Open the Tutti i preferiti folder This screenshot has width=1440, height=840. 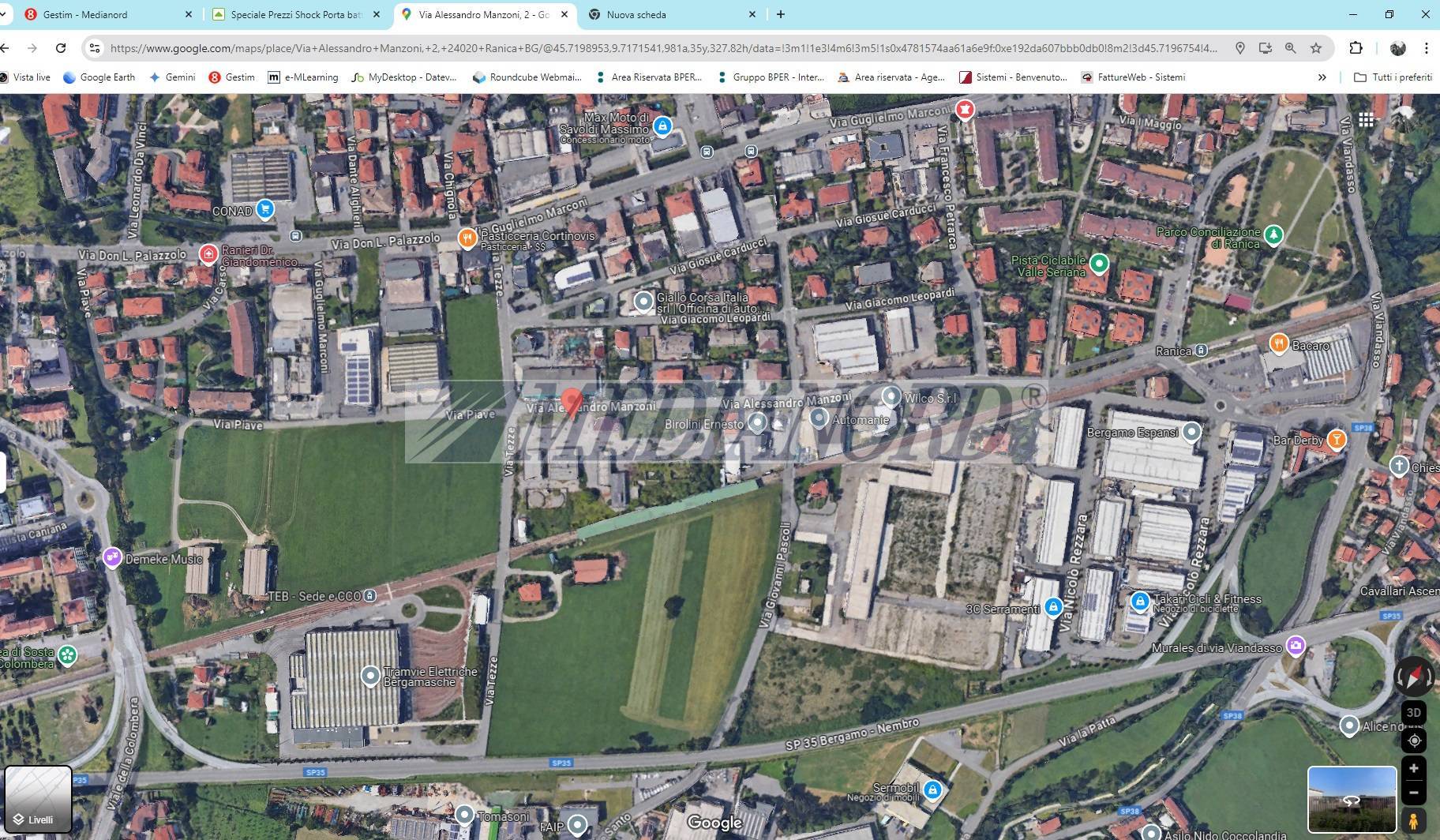point(1393,77)
